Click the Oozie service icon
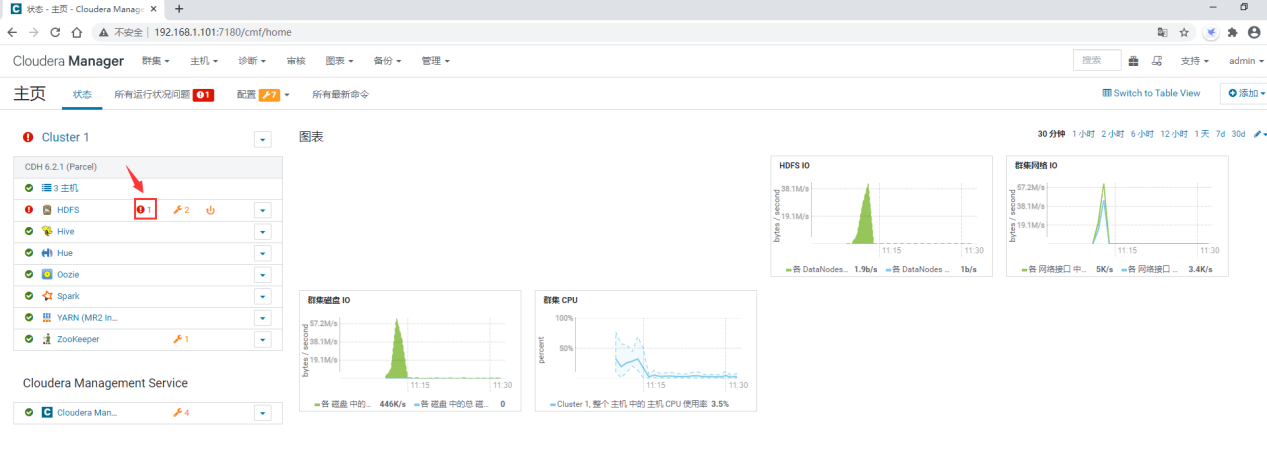This screenshot has height=456, width=1267. coord(46,274)
